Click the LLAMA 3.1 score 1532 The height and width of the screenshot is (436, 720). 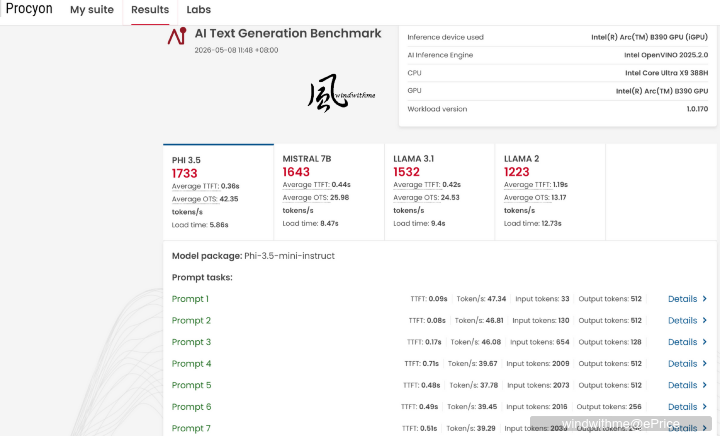406,172
